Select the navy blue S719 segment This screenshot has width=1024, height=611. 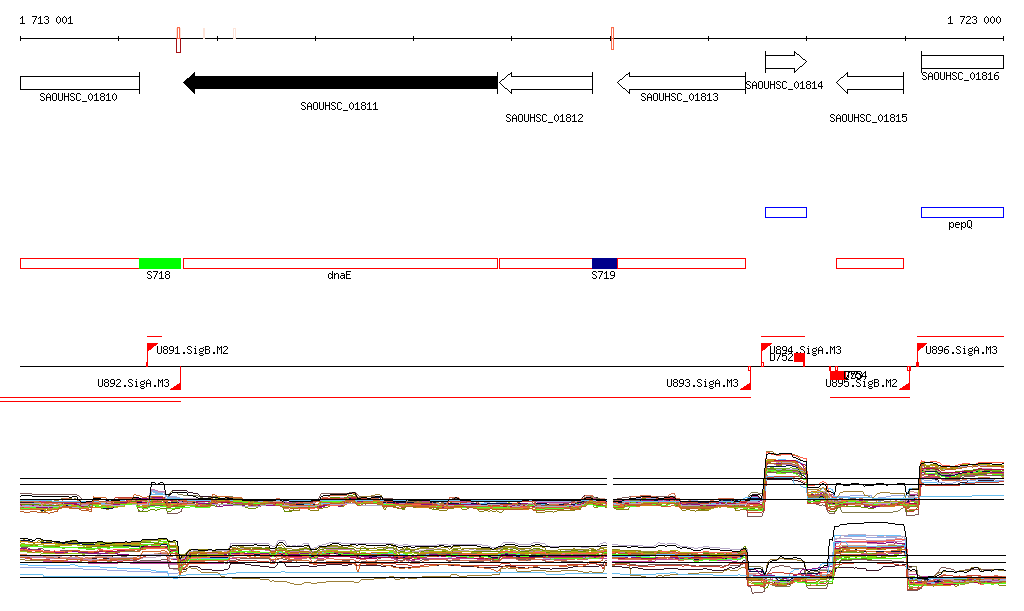(x=605, y=264)
